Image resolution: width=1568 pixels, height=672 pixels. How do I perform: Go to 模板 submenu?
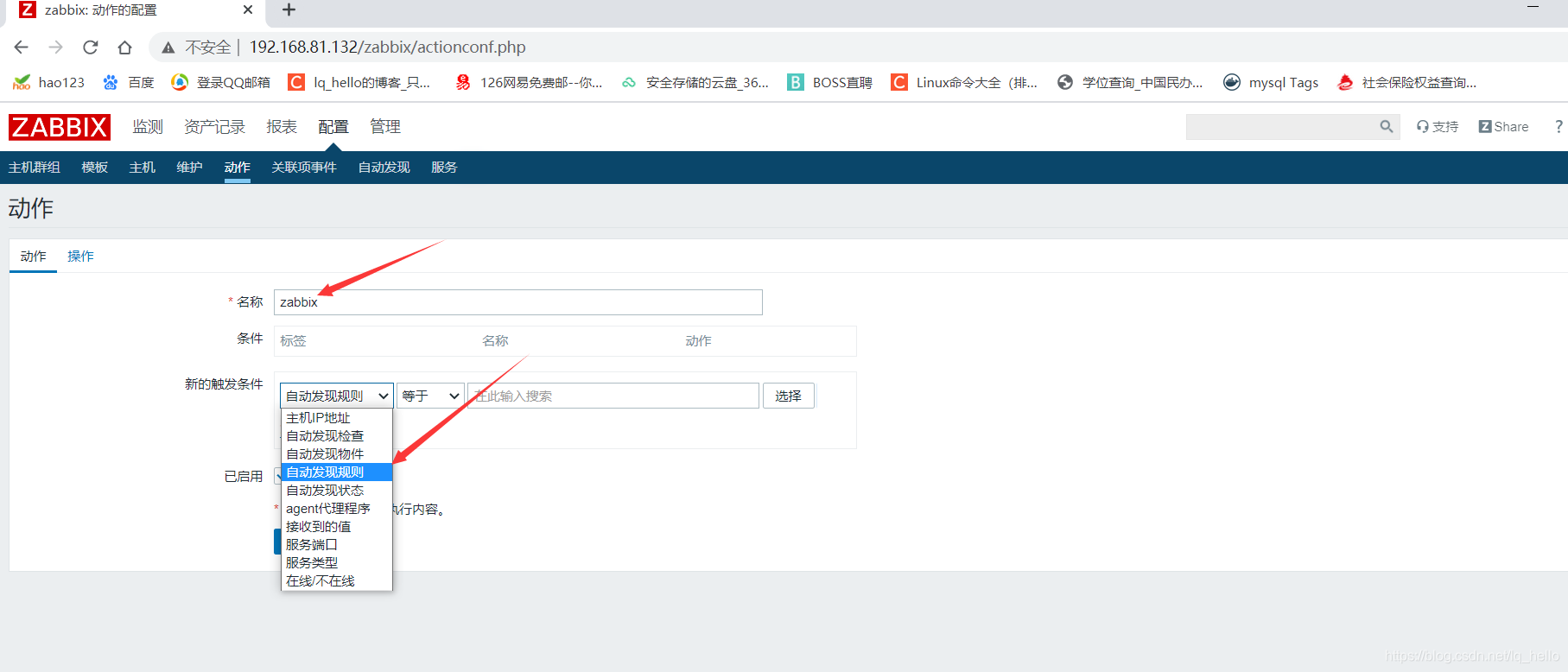(95, 167)
